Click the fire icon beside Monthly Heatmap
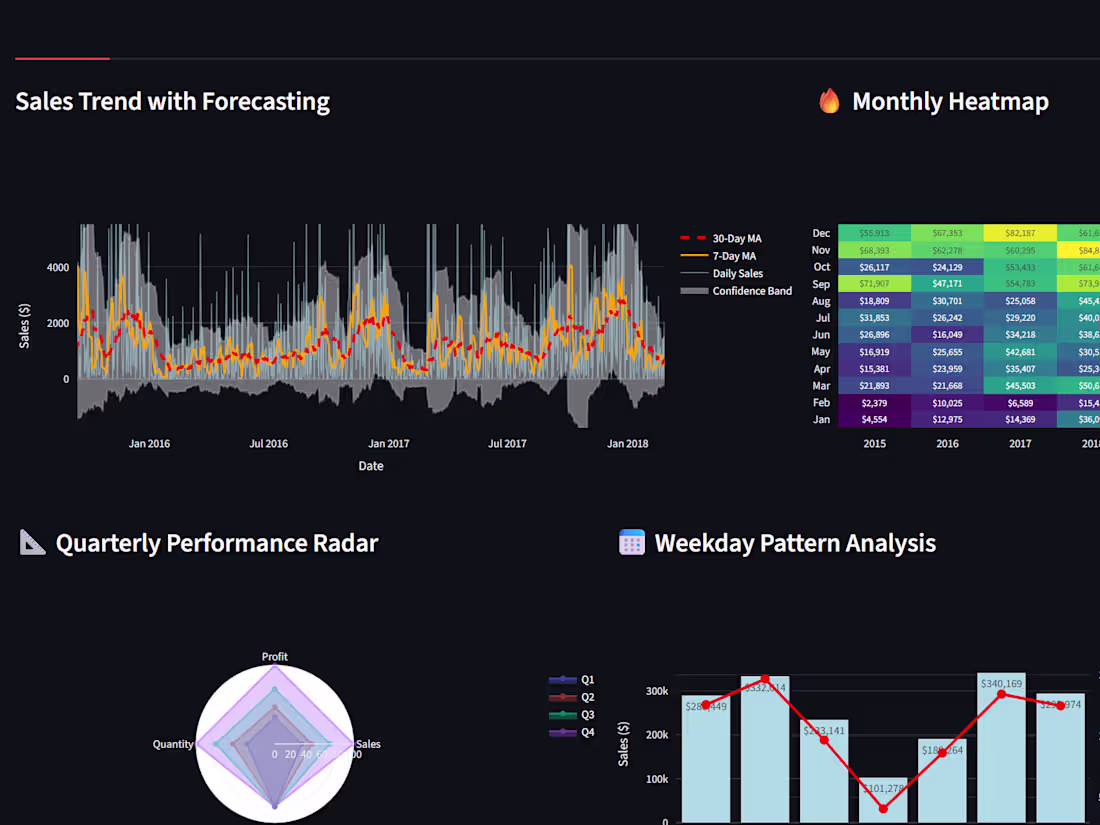1100x825 pixels. [830, 100]
